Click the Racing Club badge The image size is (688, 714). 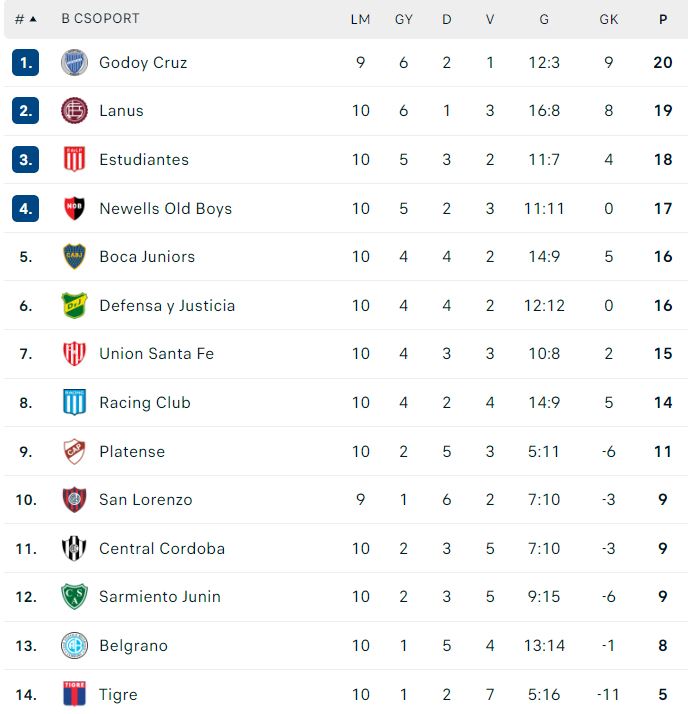(74, 402)
